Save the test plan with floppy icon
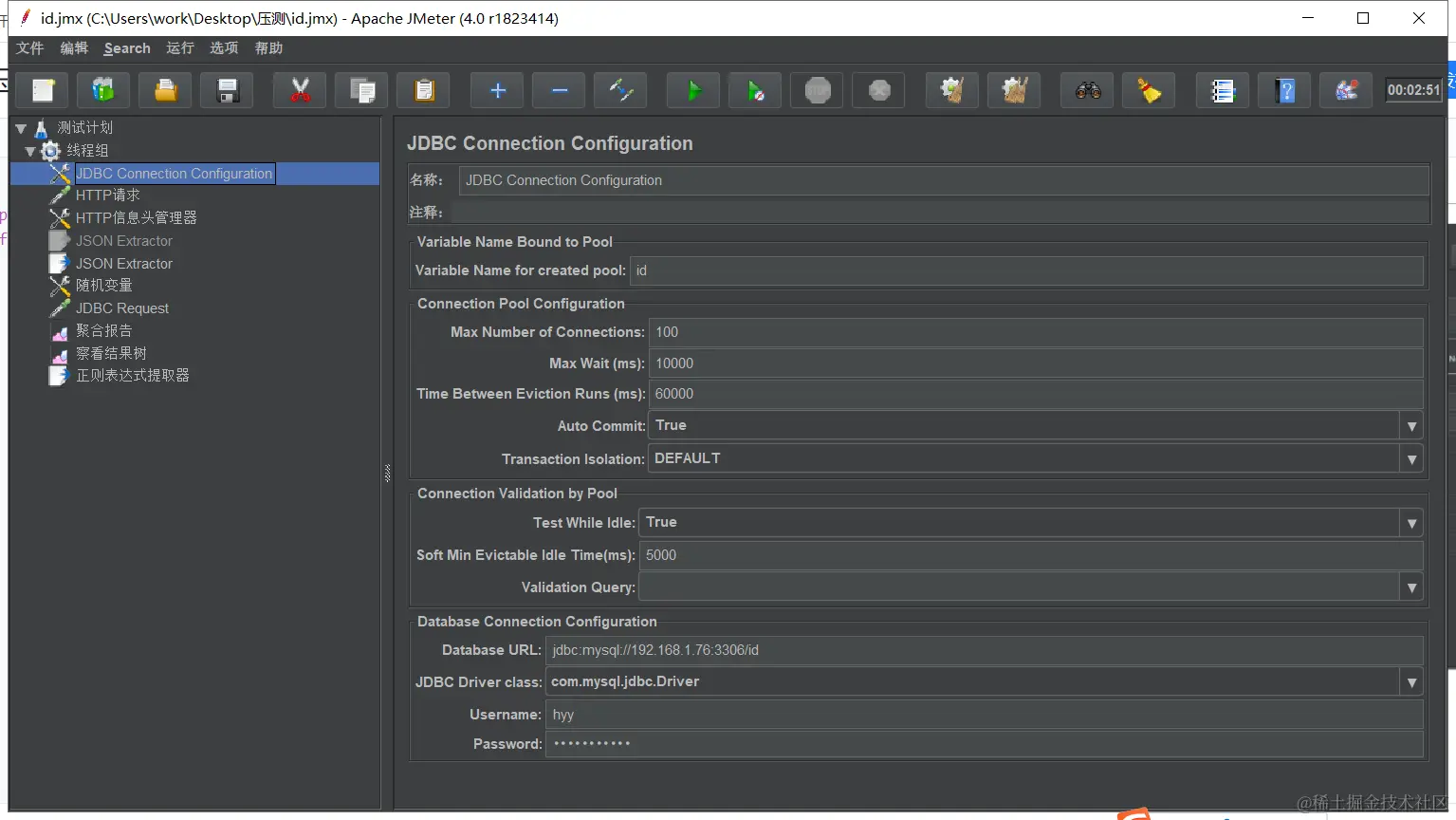The image size is (1456, 820). click(x=228, y=90)
